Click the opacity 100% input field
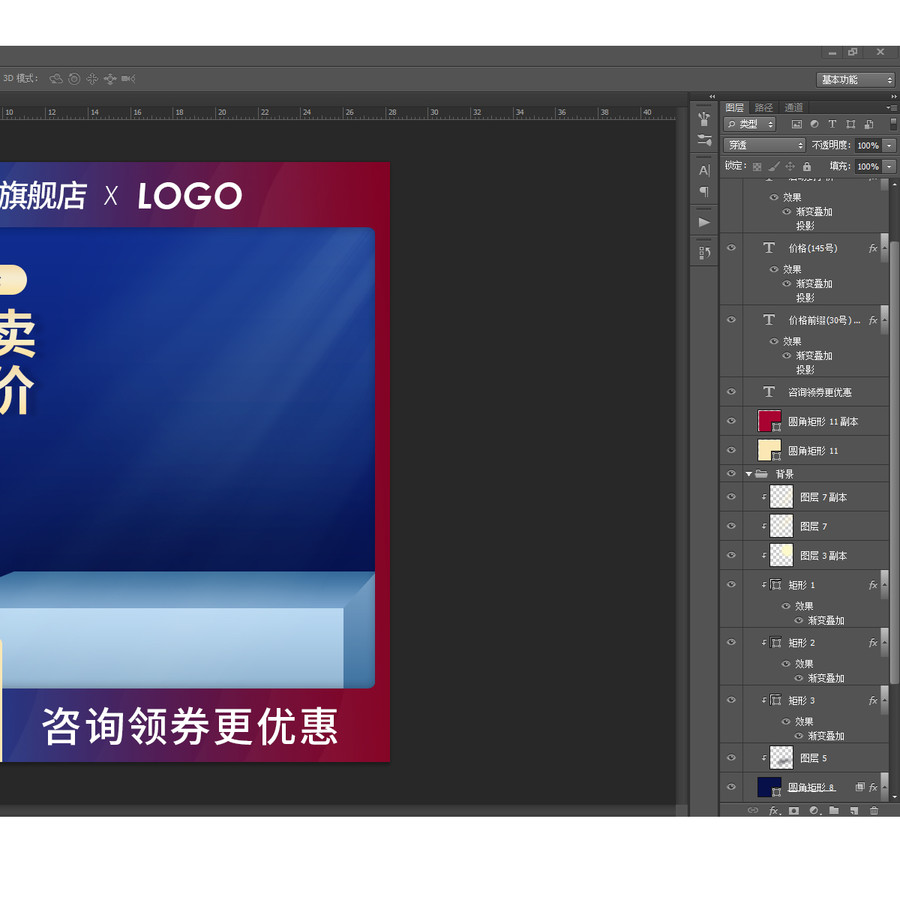Viewport: 900px width, 900px height. pos(868,145)
